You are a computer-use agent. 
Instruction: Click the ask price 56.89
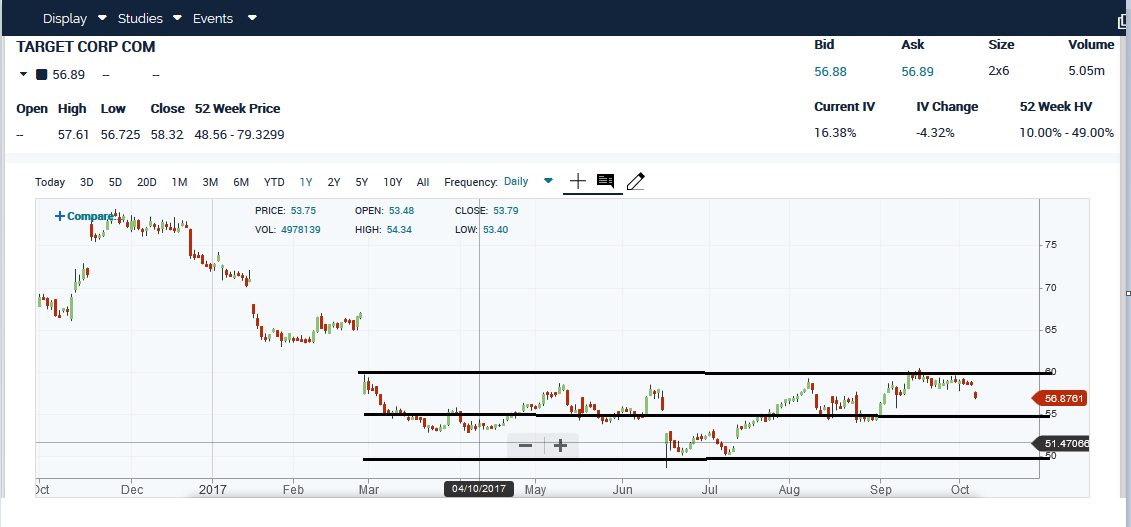pyautogui.click(x=917, y=71)
